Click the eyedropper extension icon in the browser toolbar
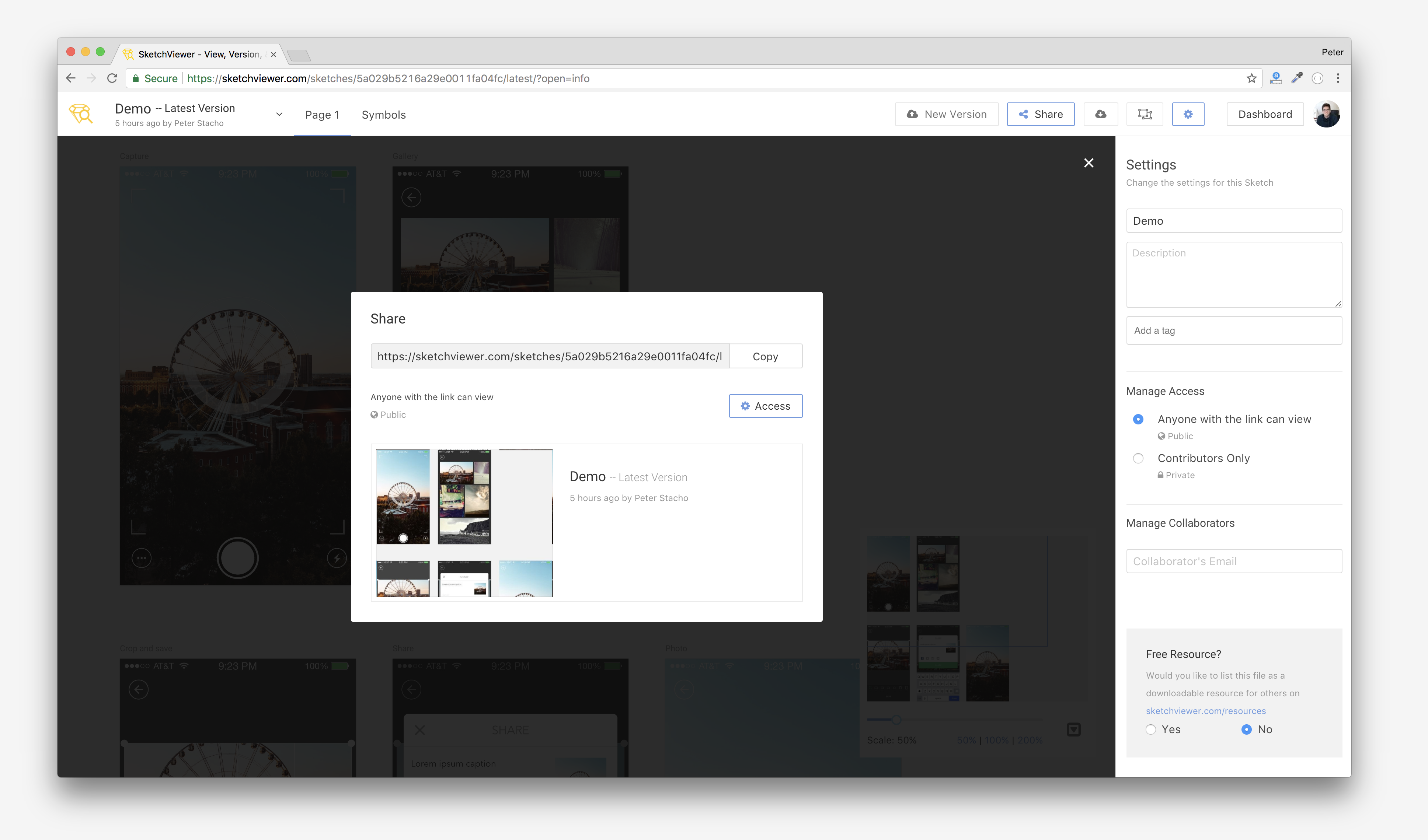Image resolution: width=1428 pixels, height=840 pixels. click(x=1296, y=78)
